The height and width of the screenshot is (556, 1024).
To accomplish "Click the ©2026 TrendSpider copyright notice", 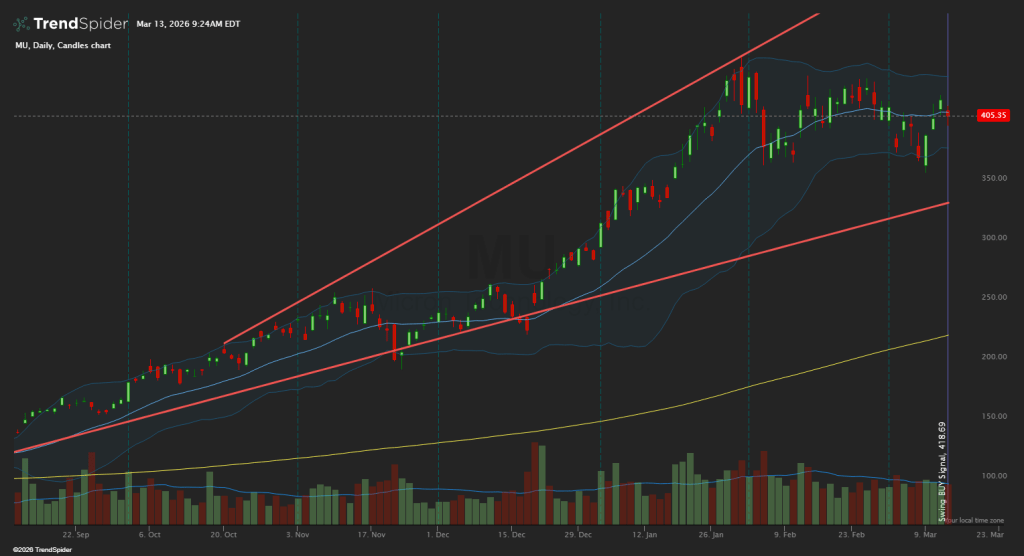I will (x=35, y=549).
